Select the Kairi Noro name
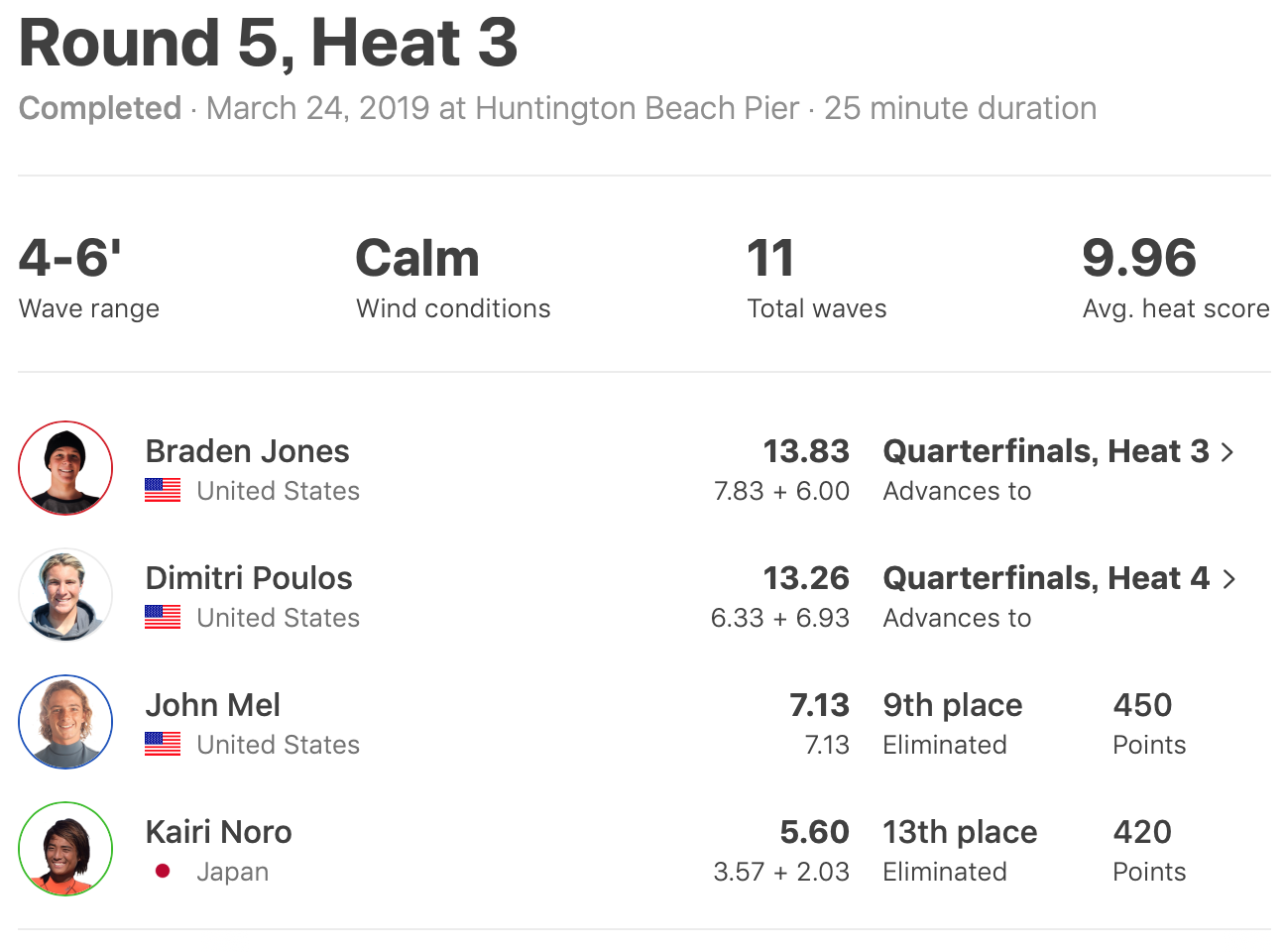Viewport: 1285px width, 952px height. [218, 832]
